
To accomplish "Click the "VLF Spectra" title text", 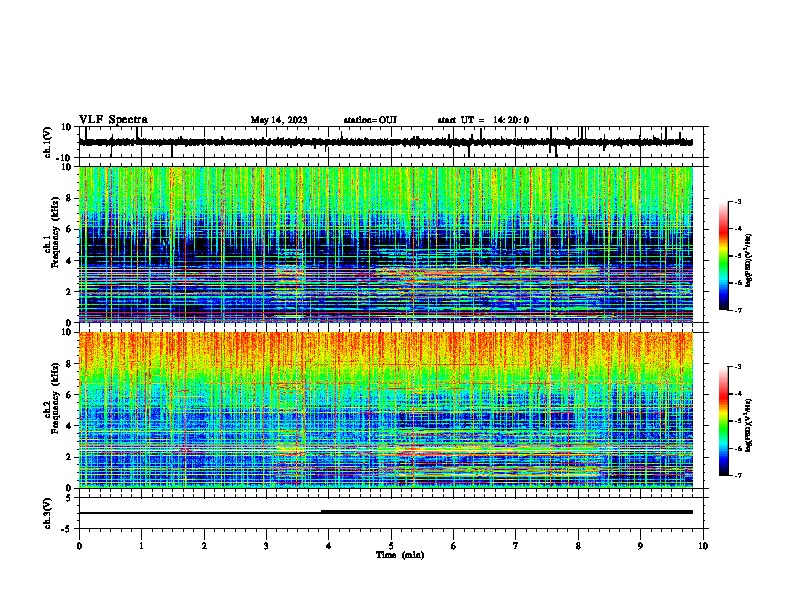I will [113, 119].
